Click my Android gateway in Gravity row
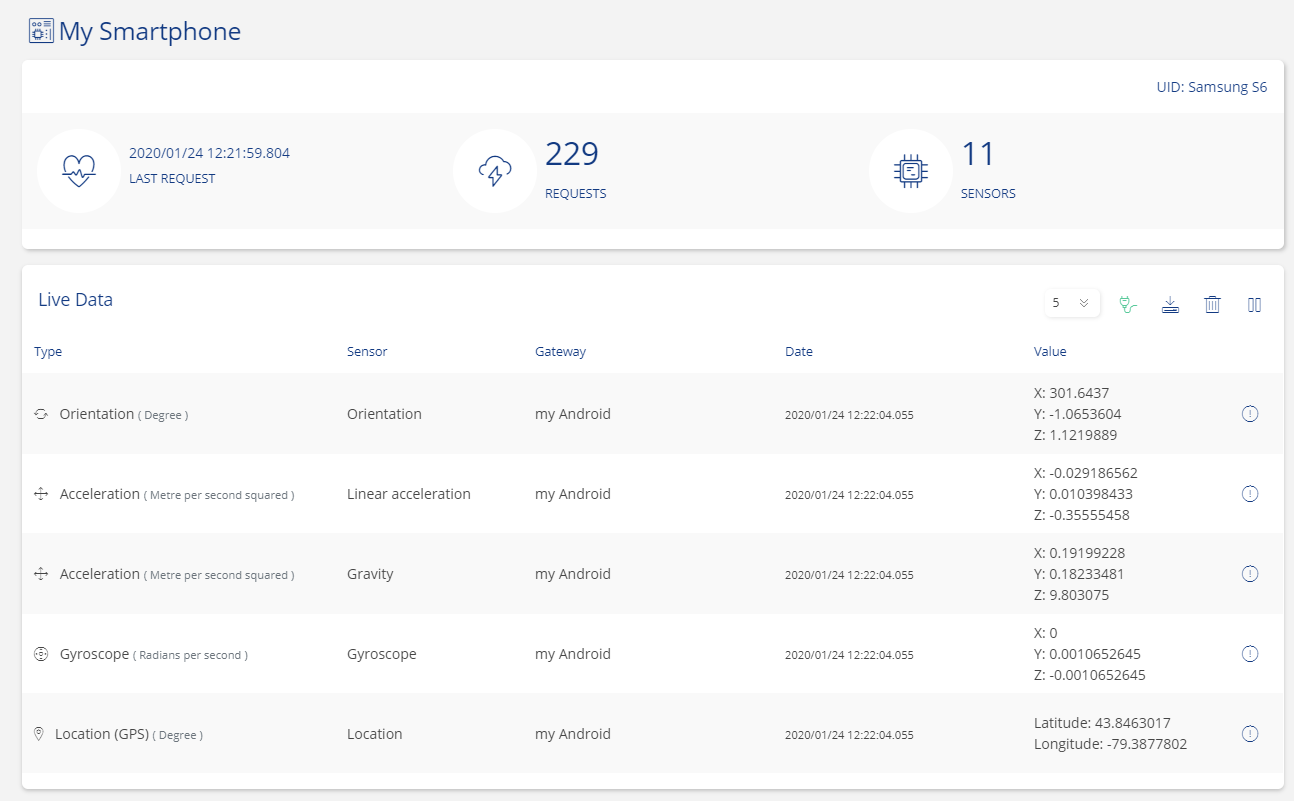1294x801 pixels. [x=573, y=574]
